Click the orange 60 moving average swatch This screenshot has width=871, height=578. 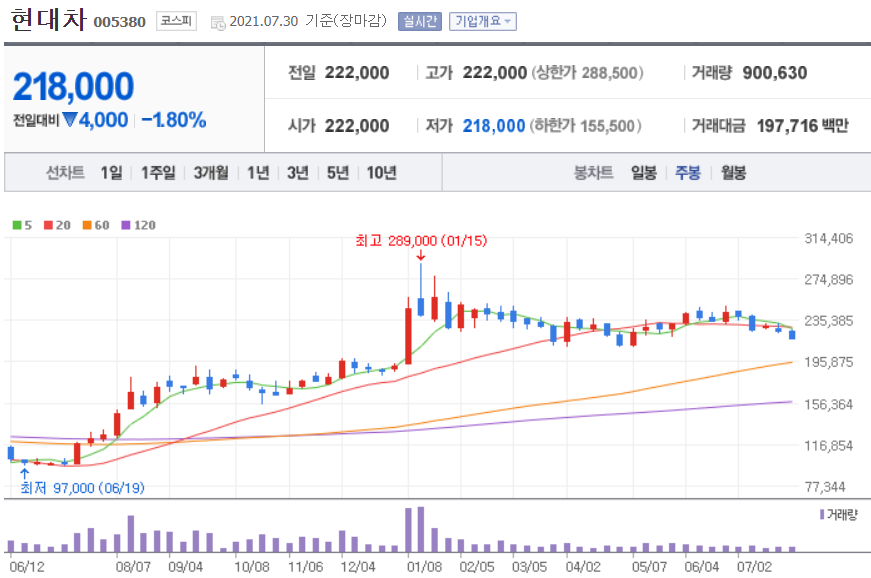87,225
